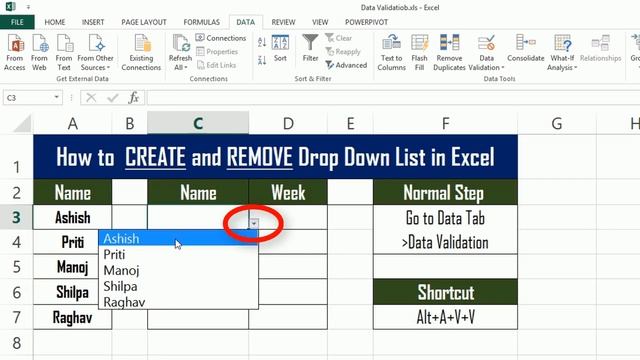Image resolution: width=640 pixels, height=360 pixels.
Task: Run Flash Fill
Action: coord(420,53)
